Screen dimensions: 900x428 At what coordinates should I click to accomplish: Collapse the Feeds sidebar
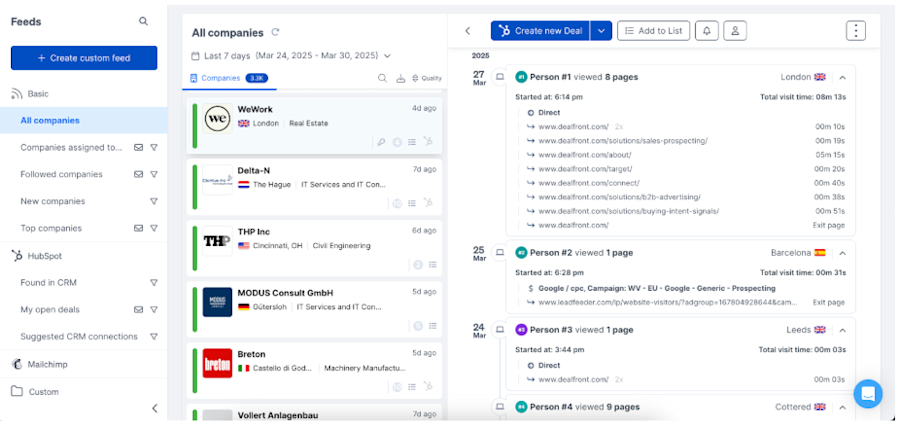pyautogui.click(x=154, y=408)
